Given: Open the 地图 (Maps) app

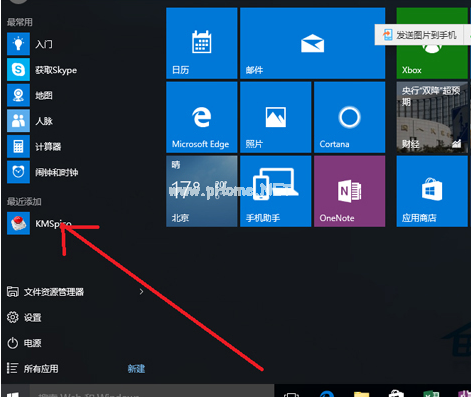Looking at the screenshot, I should click(x=30, y=95).
